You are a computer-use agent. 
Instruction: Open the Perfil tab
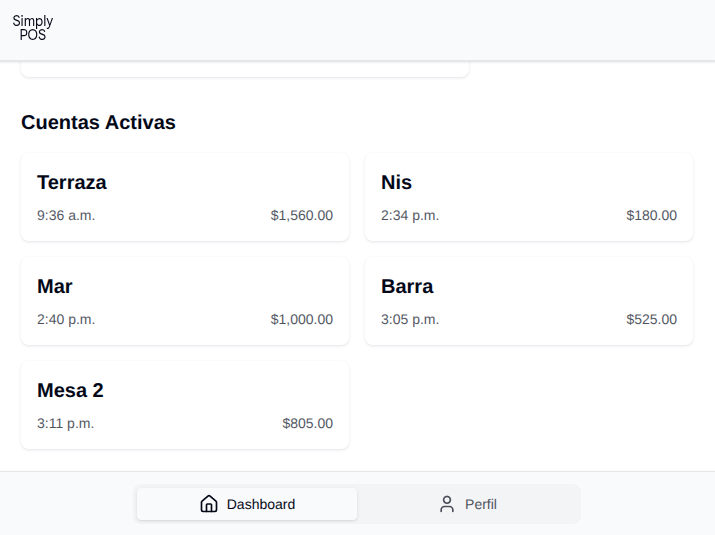(x=469, y=504)
